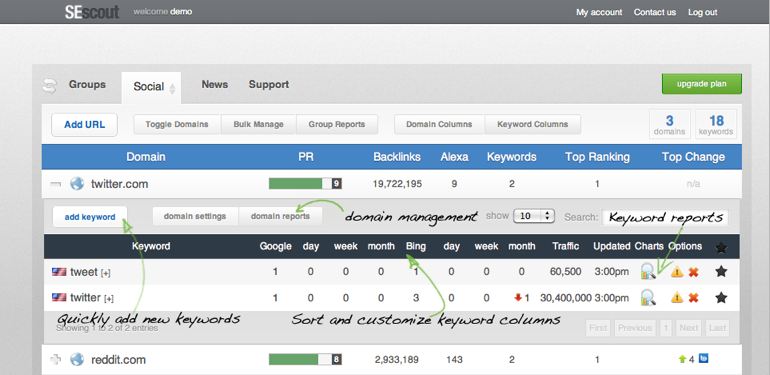Click the PR bar for reddit.com
Screen dimensions: 770x375
pyautogui.click(x=305, y=360)
